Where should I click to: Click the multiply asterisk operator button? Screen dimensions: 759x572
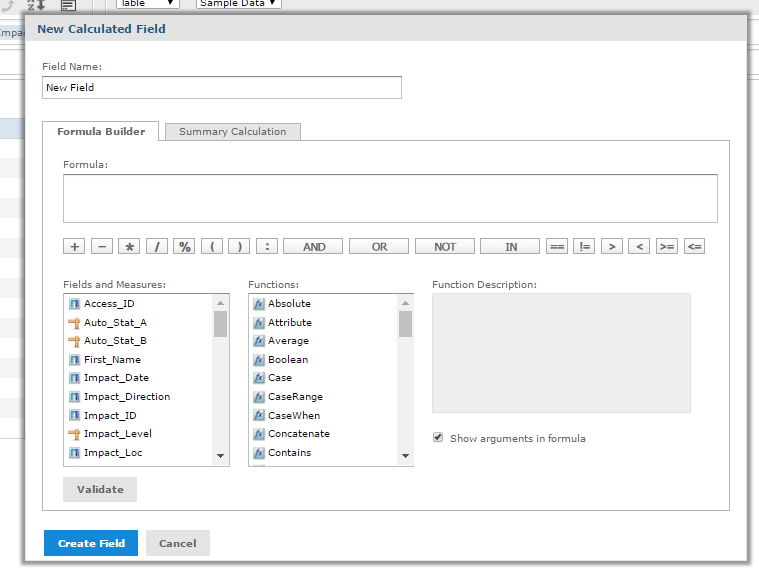(x=129, y=246)
